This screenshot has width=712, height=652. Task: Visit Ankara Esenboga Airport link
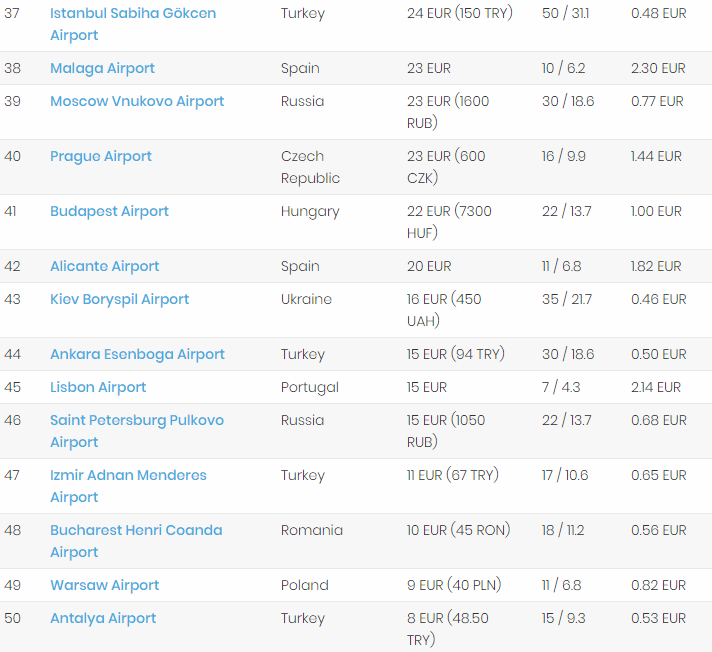pos(137,354)
